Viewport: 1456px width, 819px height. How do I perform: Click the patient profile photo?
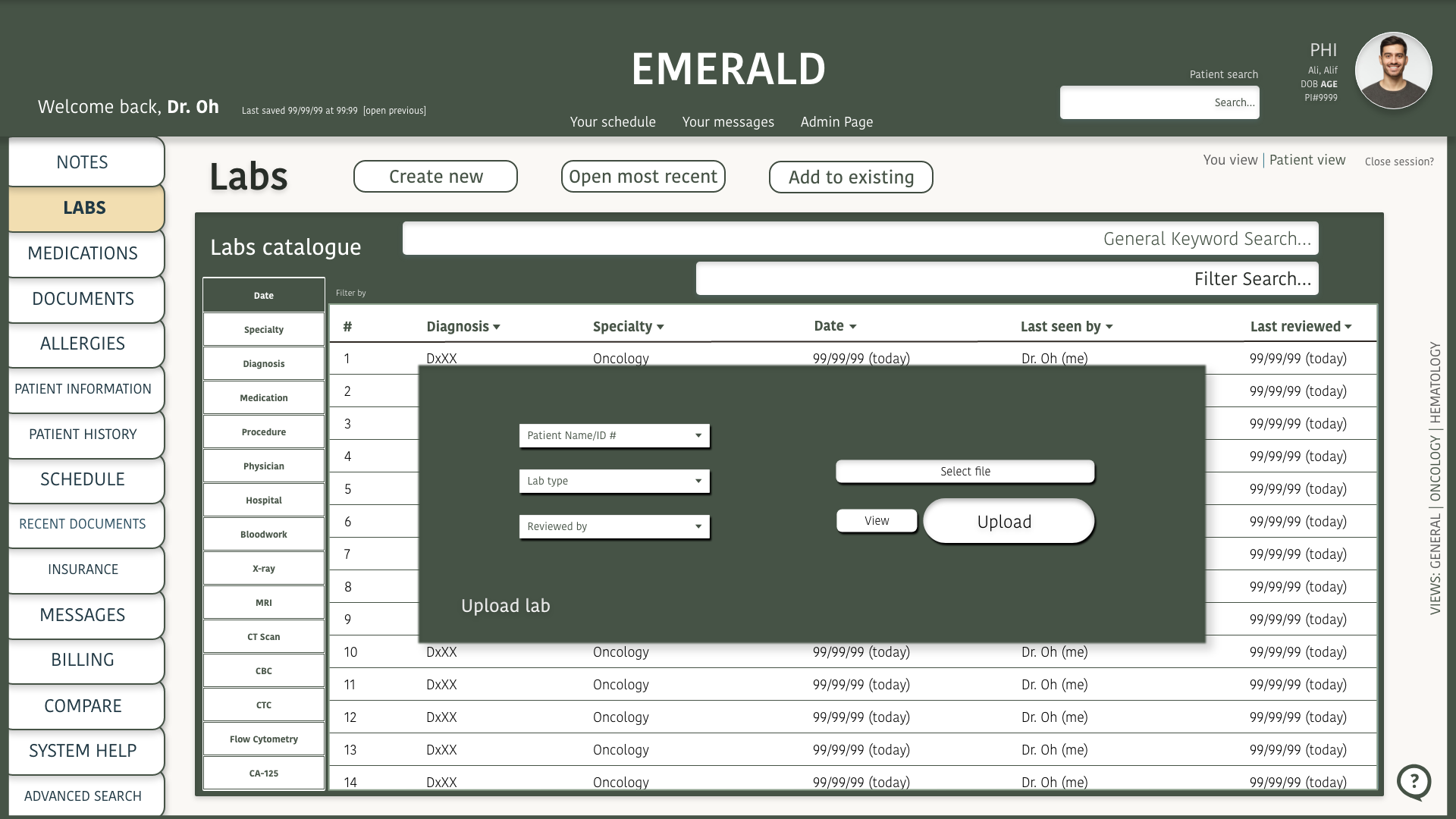click(1394, 71)
